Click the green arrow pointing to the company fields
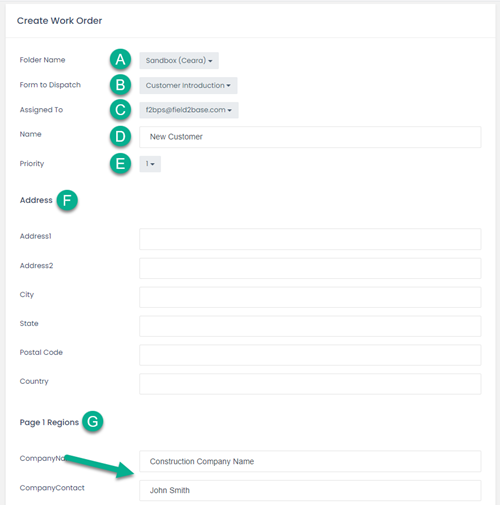The width and height of the screenshot is (500, 505). [x=99, y=466]
